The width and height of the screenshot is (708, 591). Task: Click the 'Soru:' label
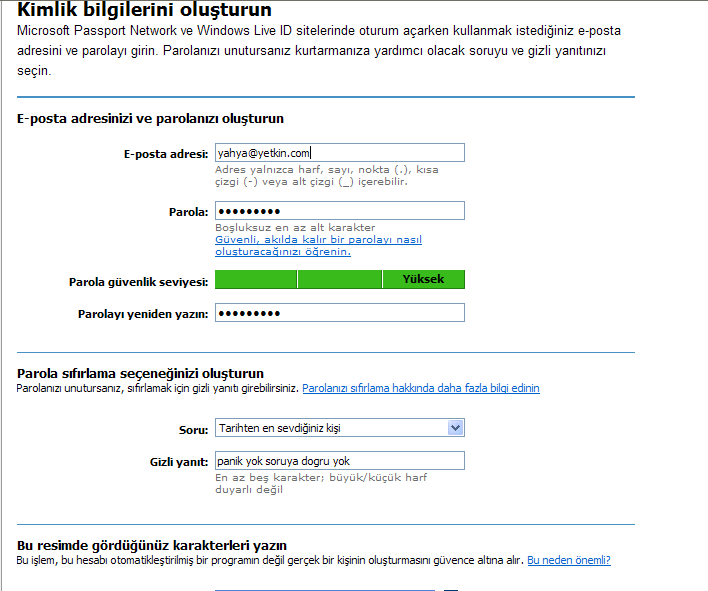[x=193, y=428]
